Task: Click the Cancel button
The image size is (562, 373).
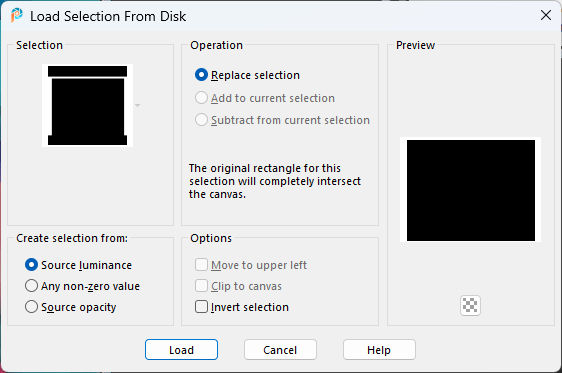Action: 280,350
